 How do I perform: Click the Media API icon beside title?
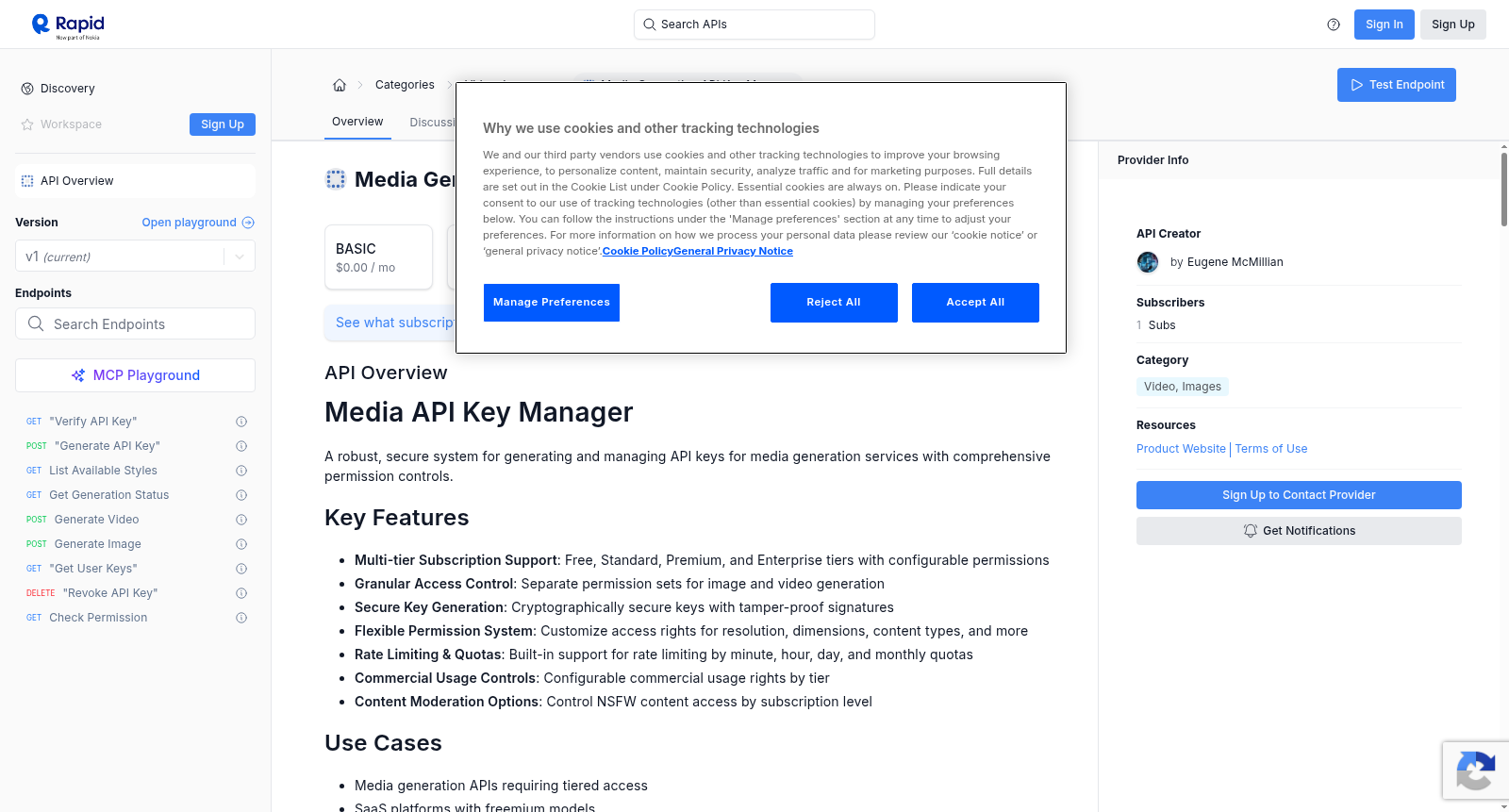click(336, 179)
